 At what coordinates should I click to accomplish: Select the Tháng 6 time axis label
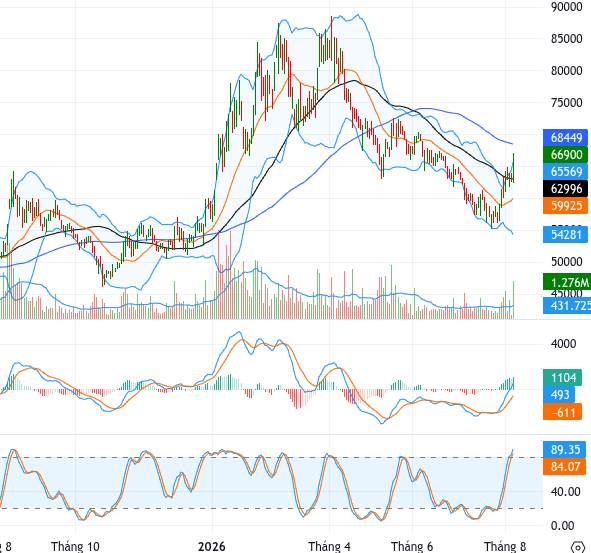[x=412, y=546]
